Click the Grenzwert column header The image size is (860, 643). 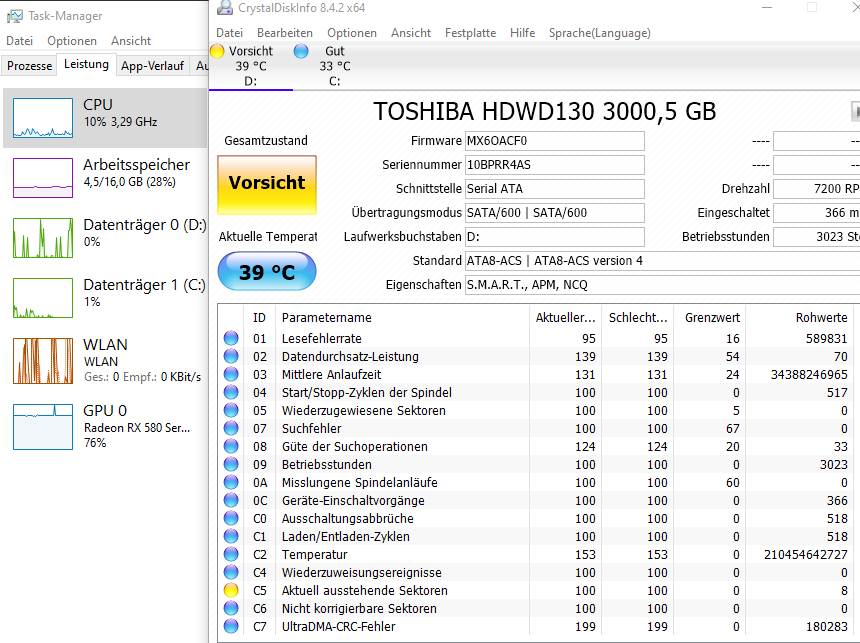709,318
